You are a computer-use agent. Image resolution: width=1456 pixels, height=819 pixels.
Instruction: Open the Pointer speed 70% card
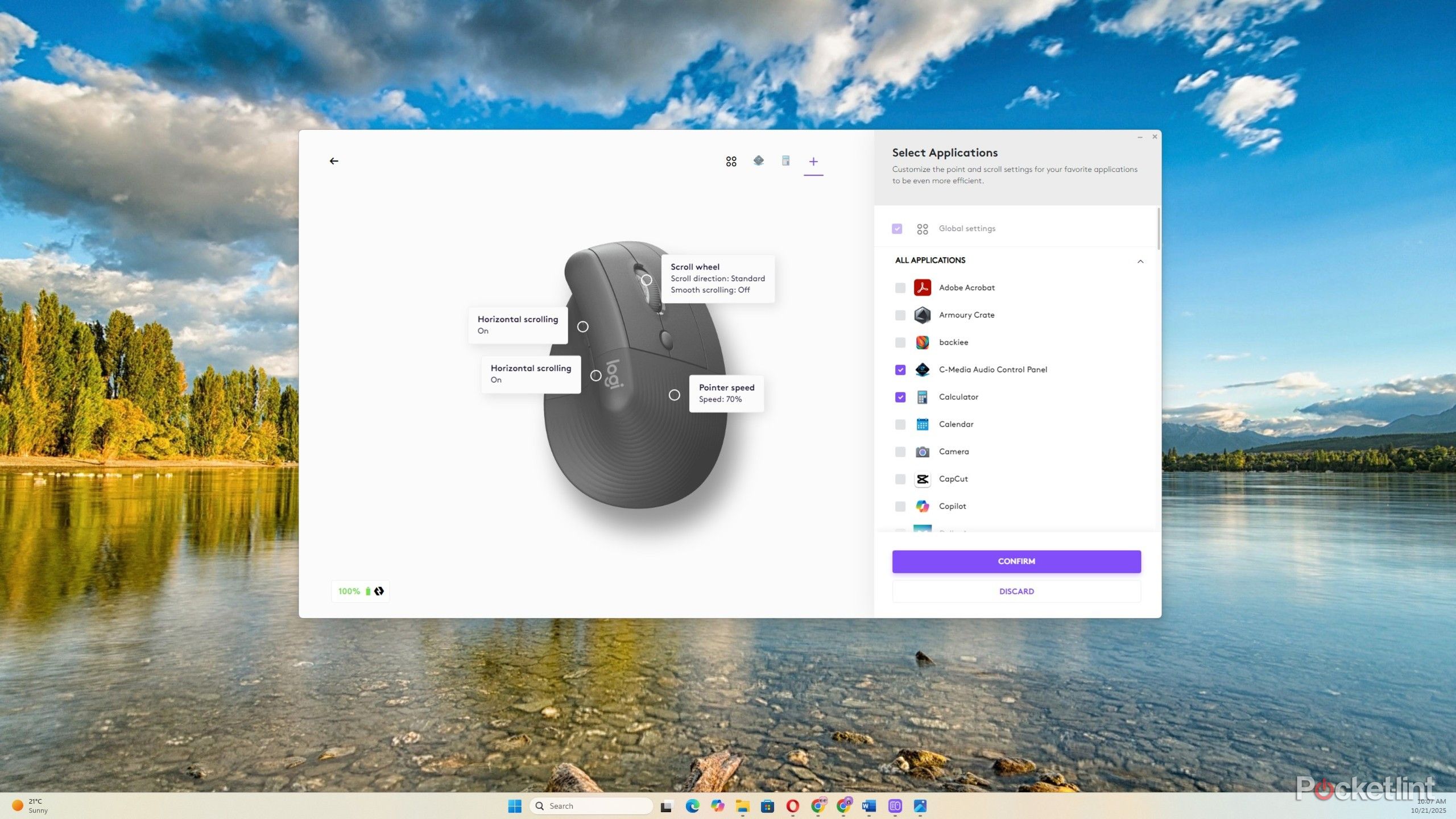[x=726, y=393]
